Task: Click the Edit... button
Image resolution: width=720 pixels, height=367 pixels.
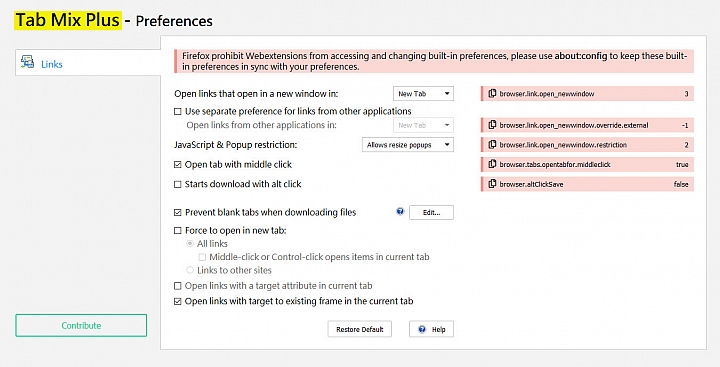Action: (x=431, y=212)
